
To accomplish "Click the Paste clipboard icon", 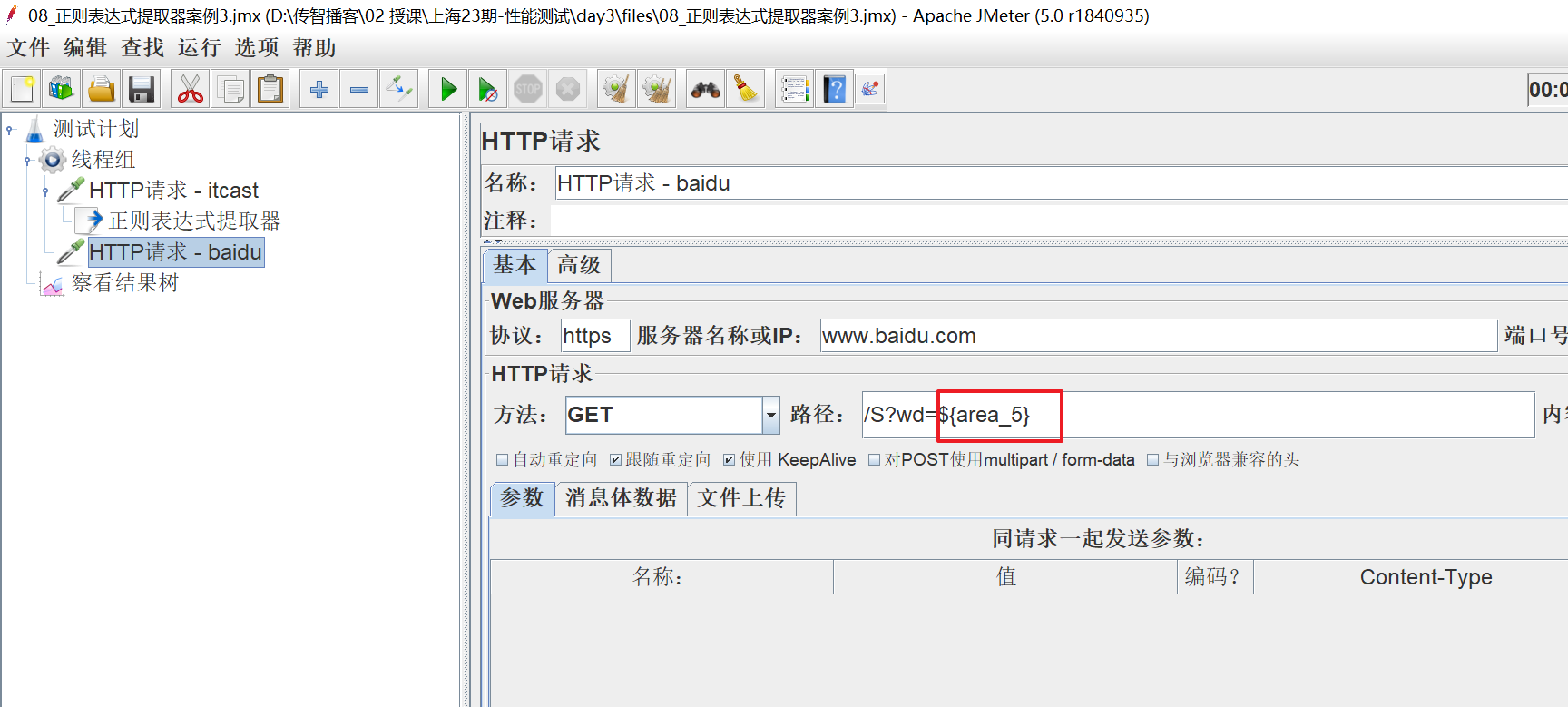I will click(x=269, y=89).
